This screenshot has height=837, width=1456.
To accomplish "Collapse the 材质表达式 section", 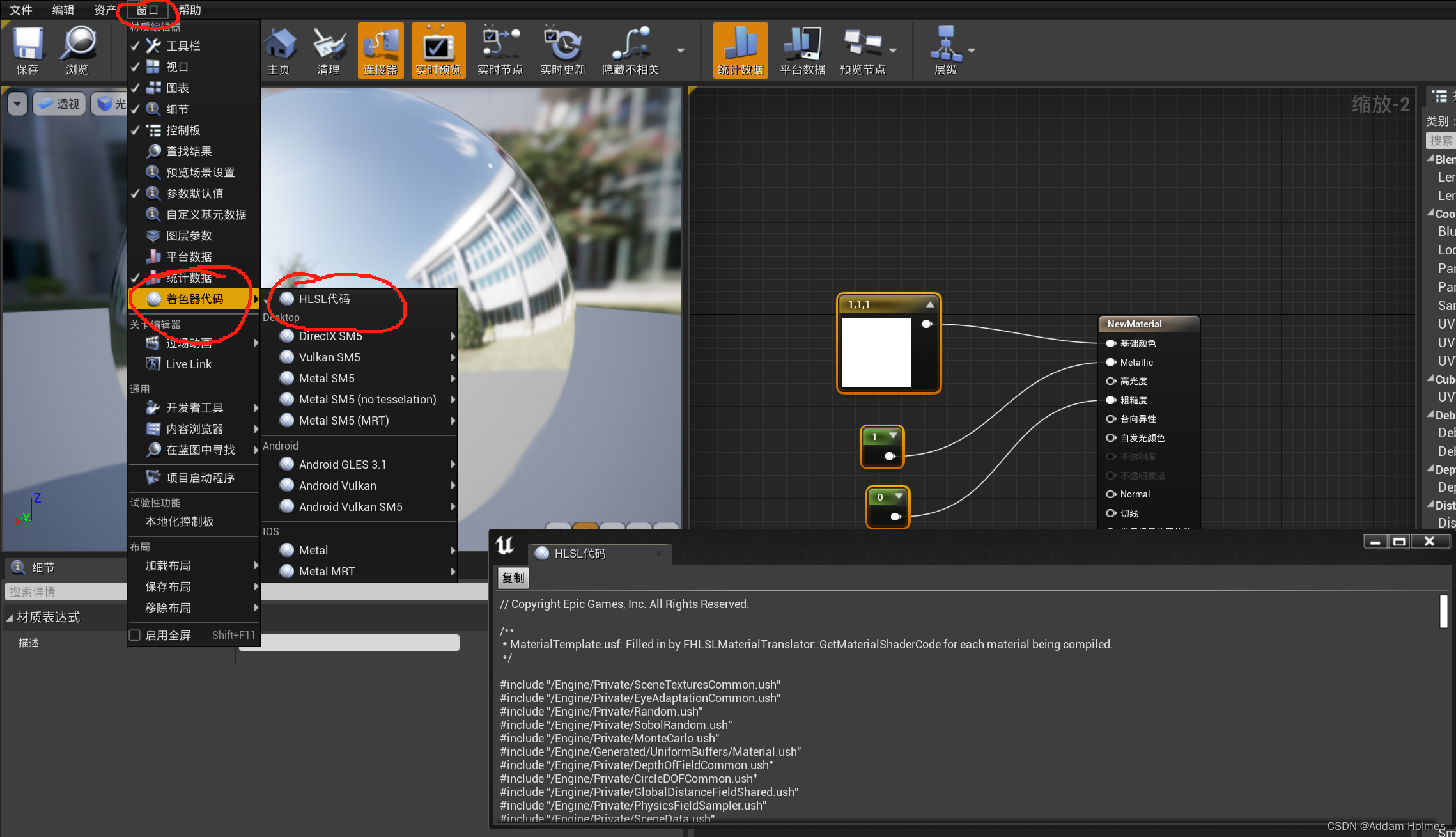I will [10, 618].
